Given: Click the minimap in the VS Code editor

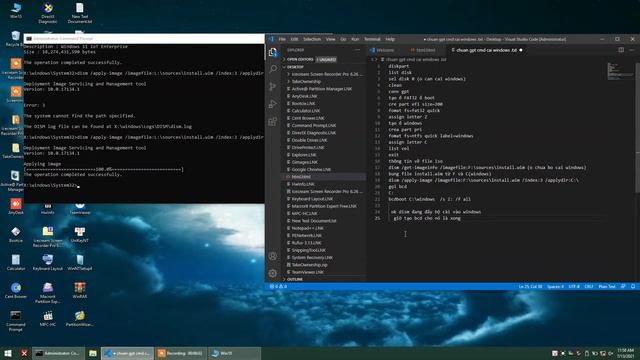Looking at the screenshot, I should (x=620, y=71).
